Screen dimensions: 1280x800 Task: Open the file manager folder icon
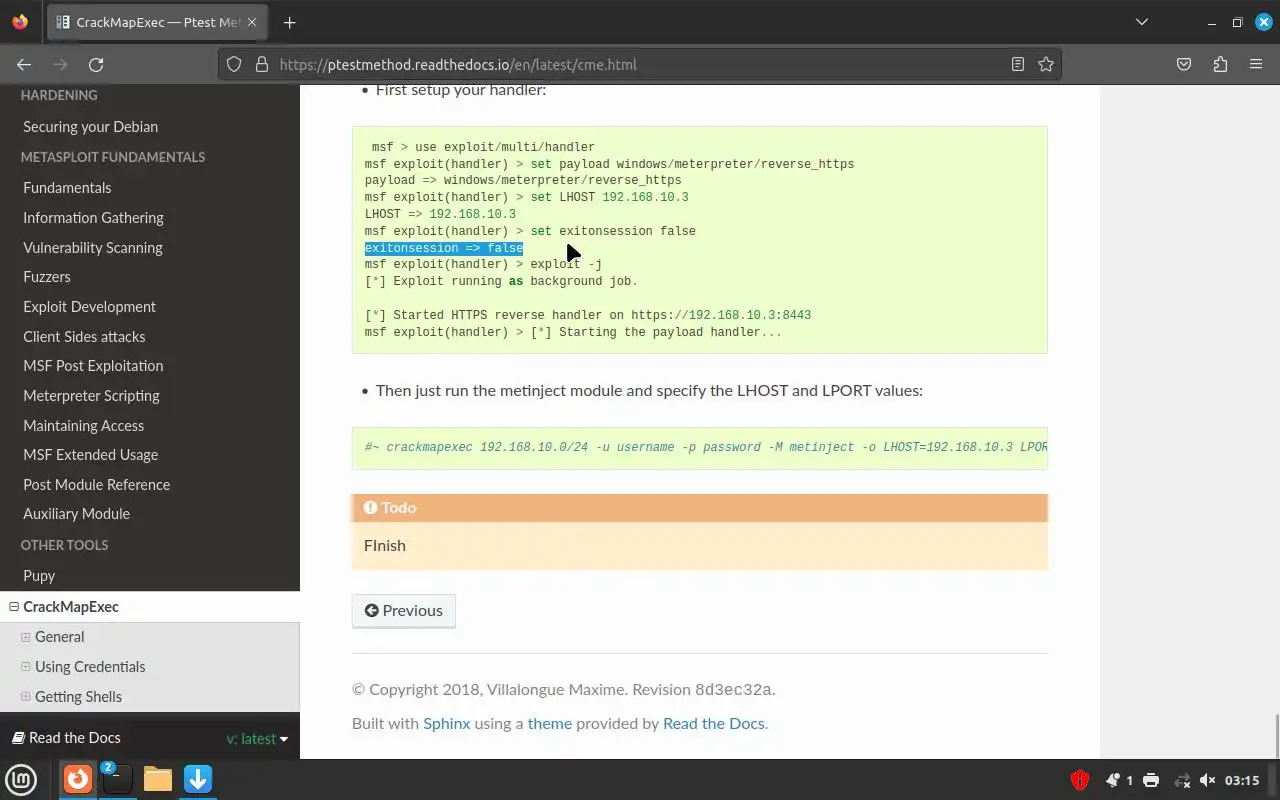tap(158, 779)
